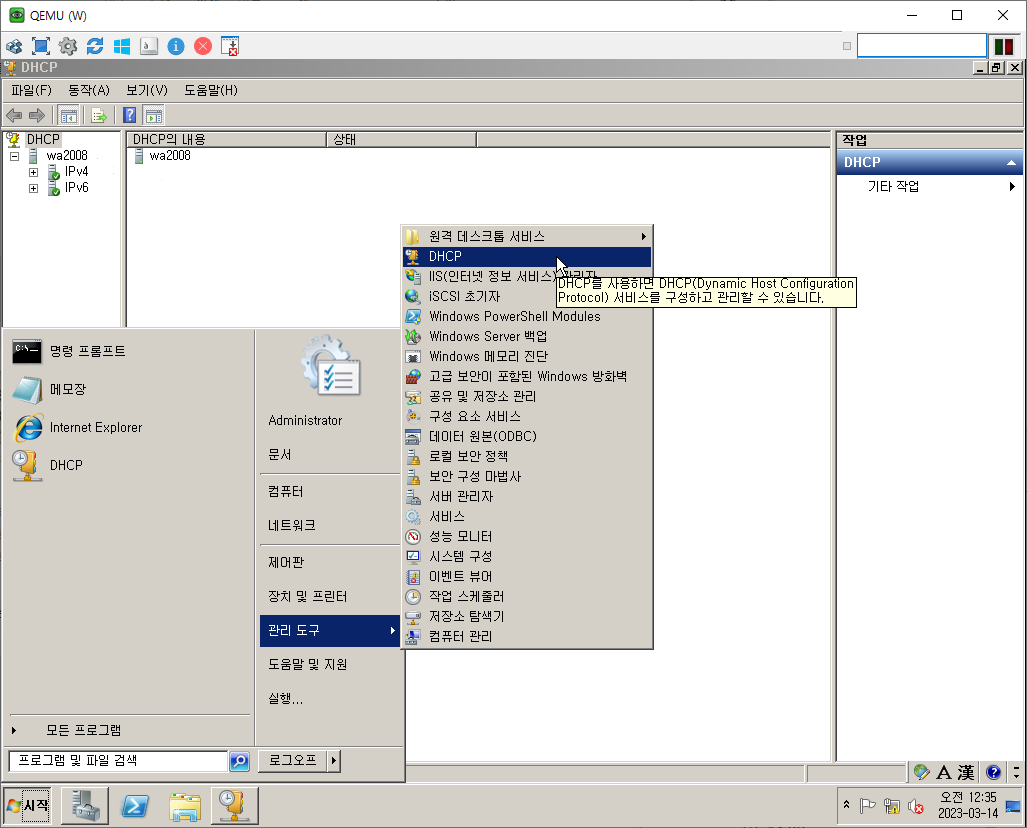
Task: Click the 시작 button
Action: (28, 806)
